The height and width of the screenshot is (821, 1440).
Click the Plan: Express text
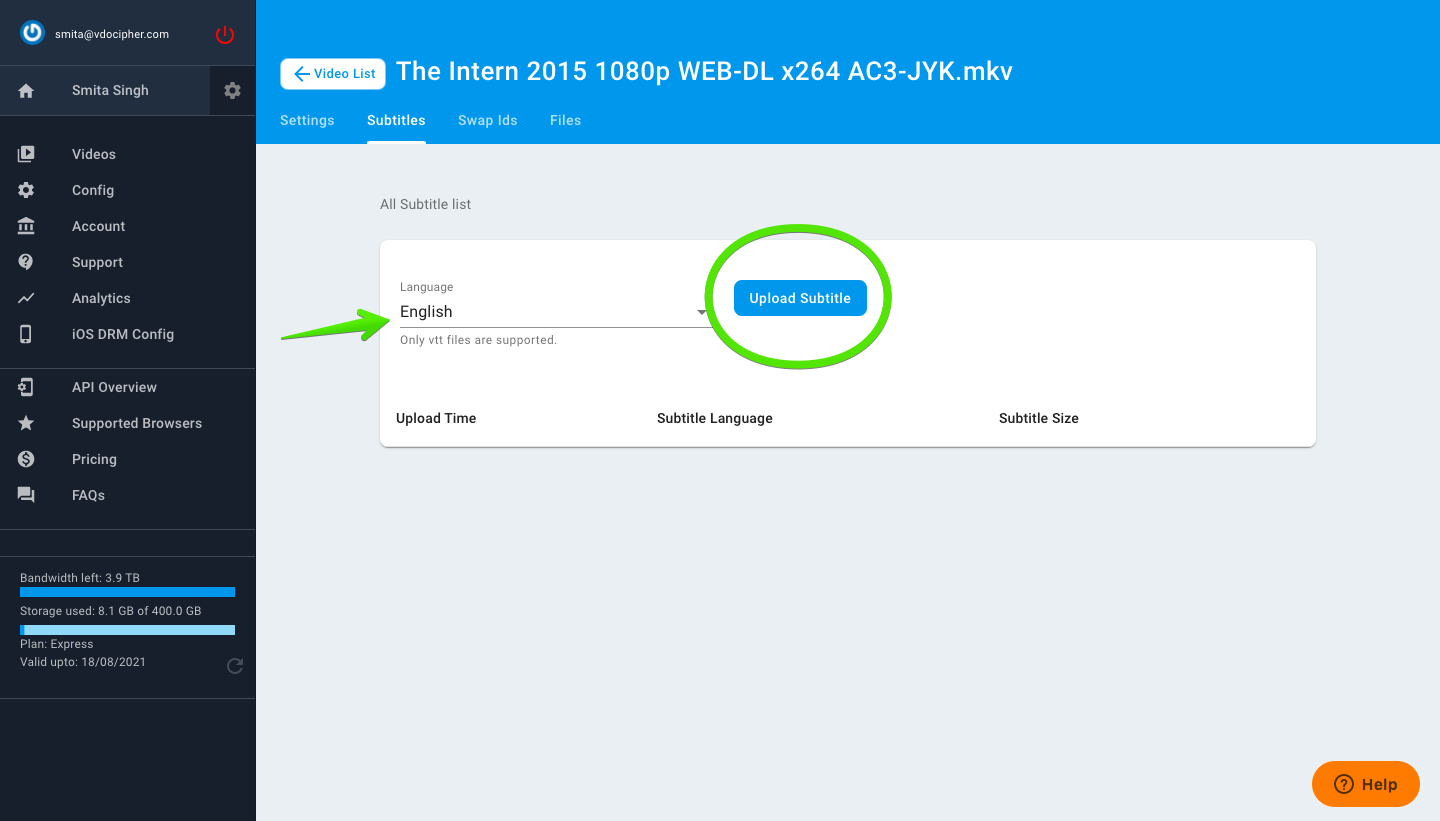[x=57, y=644]
